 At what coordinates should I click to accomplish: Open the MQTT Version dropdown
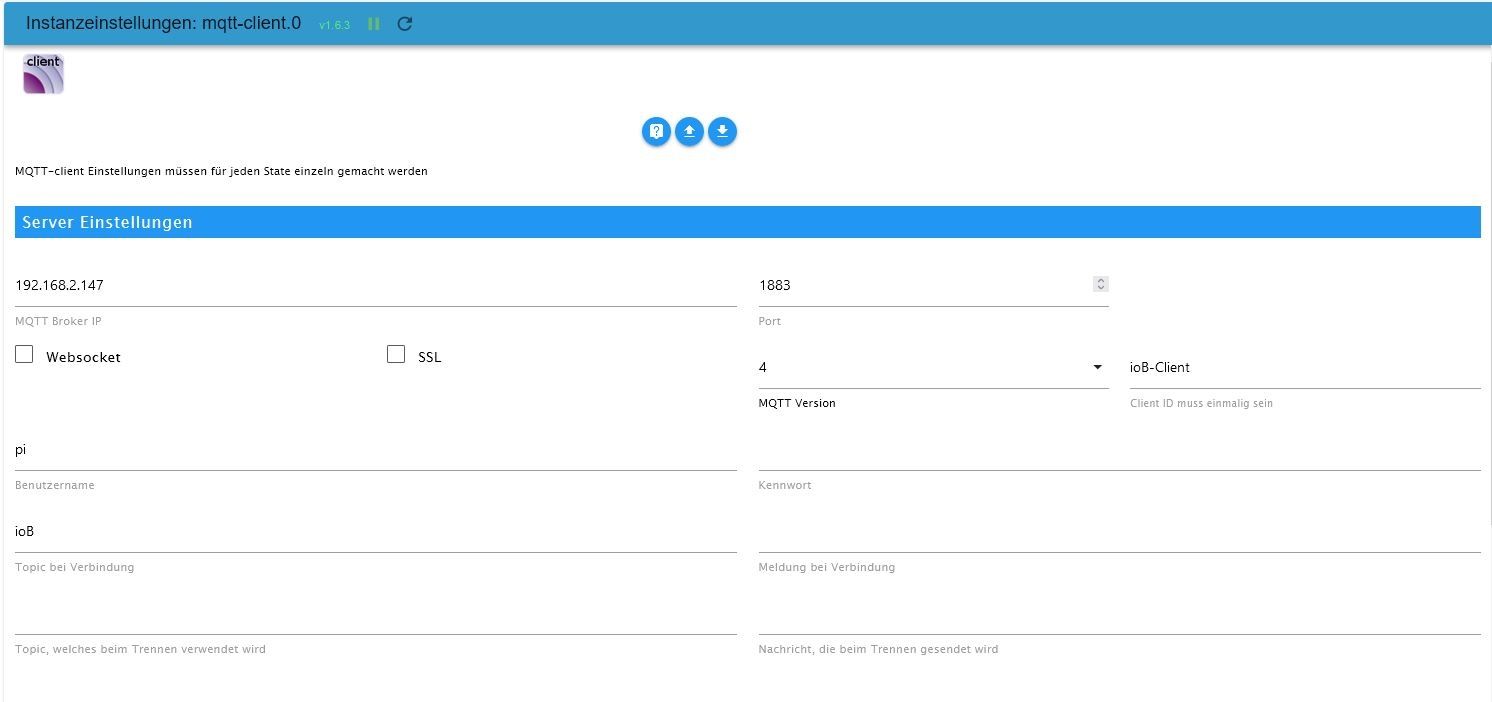tap(933, 368)
